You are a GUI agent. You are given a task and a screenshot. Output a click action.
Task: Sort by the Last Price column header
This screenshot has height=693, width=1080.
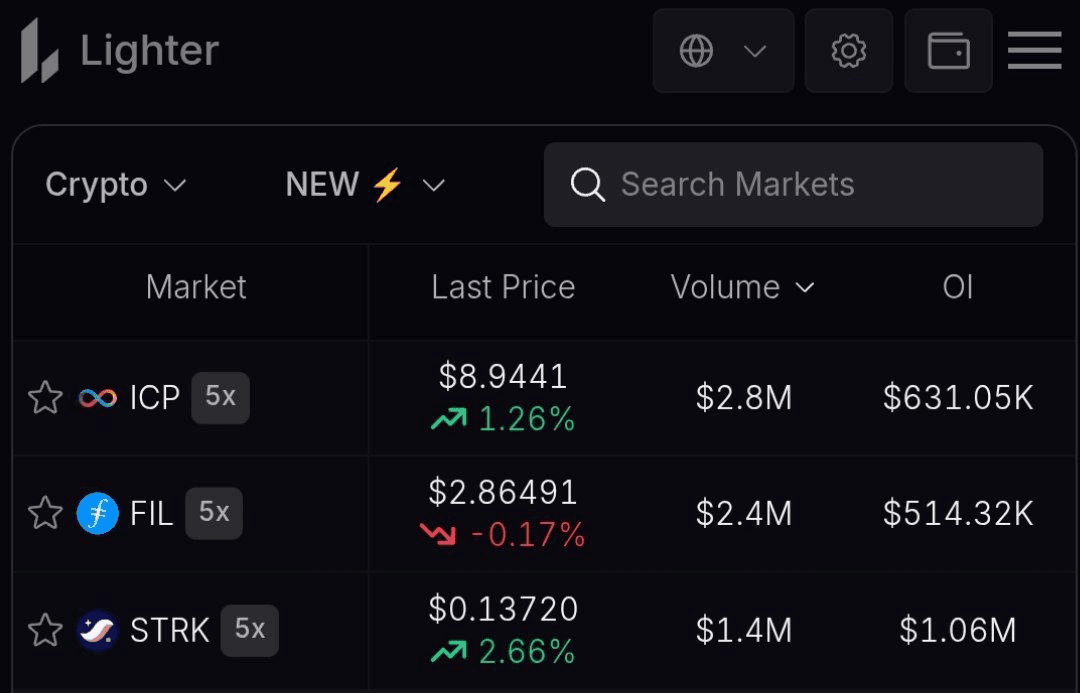[503, 288]
